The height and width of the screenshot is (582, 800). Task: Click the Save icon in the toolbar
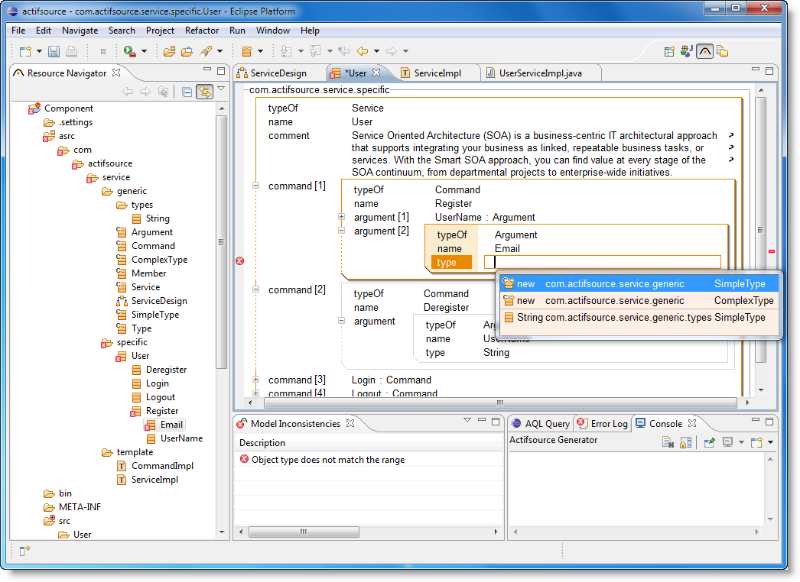(x=54, y=51)
